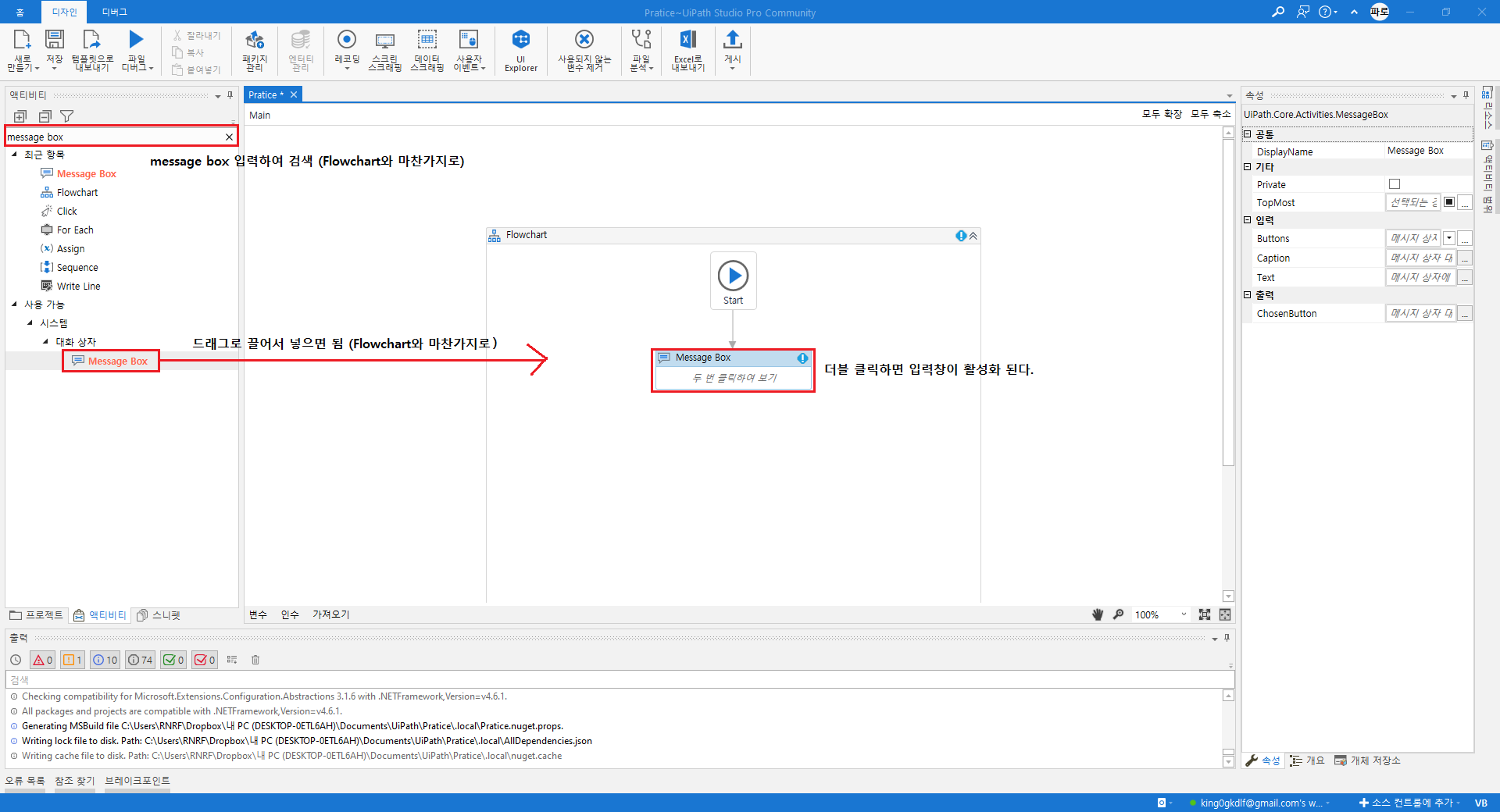
Task: Open expression editor for Caption property
Action: pyautogui.click(x=1466, y=258)
